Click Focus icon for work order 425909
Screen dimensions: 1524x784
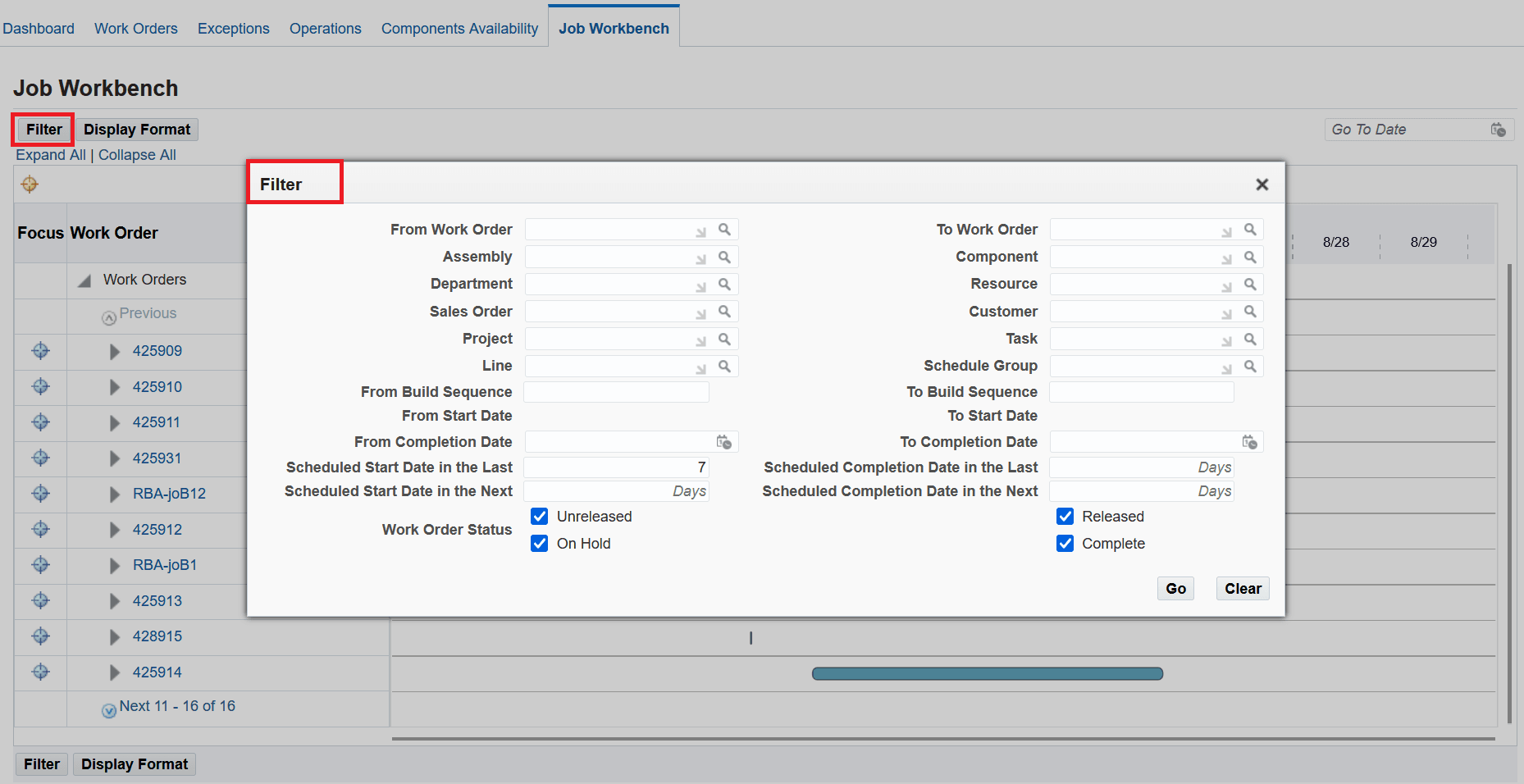pos(40,351)
